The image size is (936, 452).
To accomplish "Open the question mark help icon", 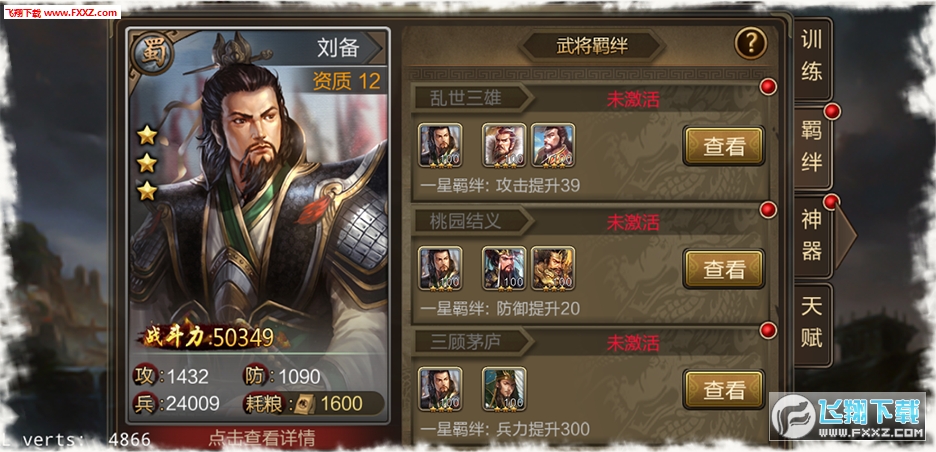I will (750, 43).
